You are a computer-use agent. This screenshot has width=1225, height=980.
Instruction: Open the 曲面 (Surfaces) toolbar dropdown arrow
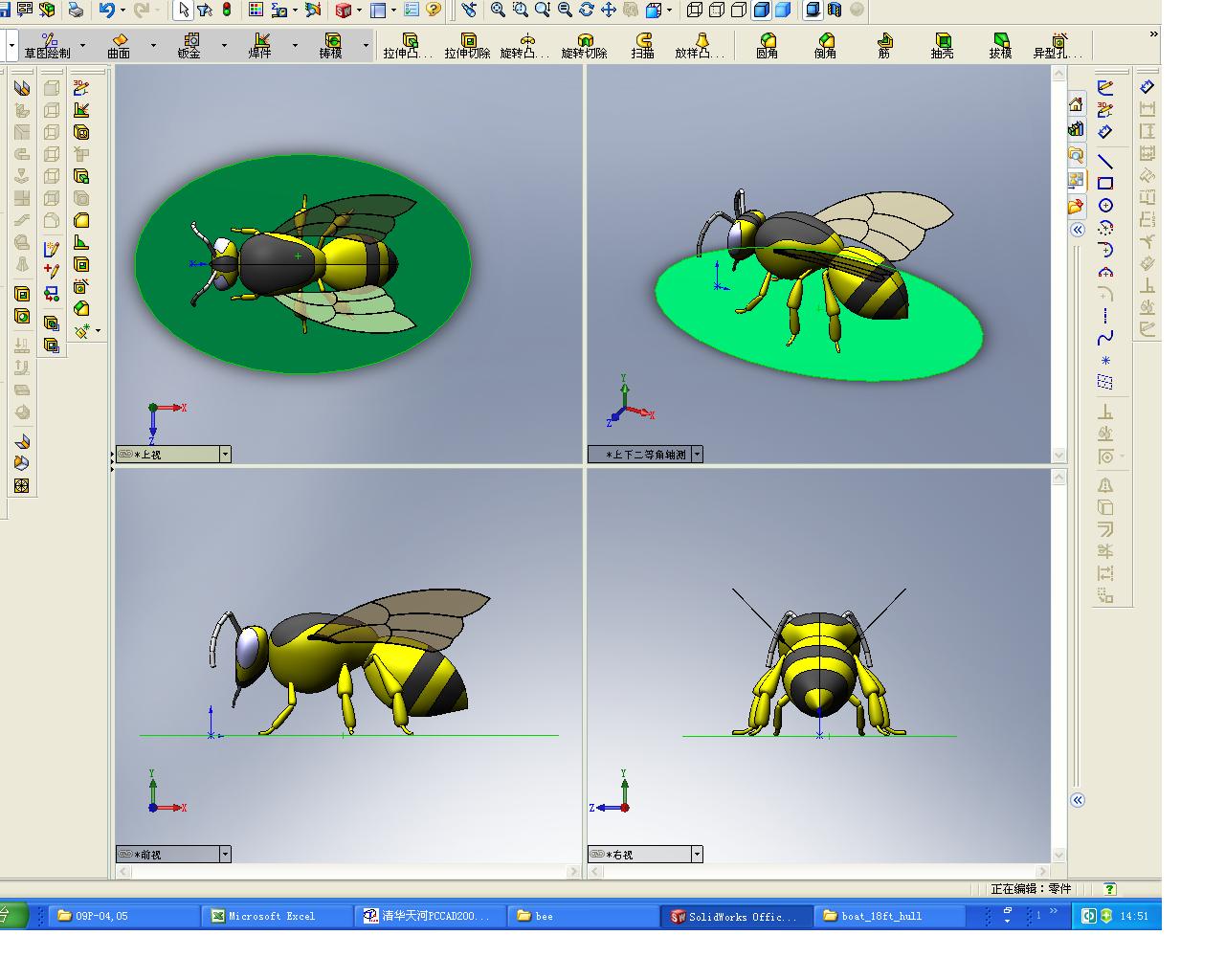[153, 45]
